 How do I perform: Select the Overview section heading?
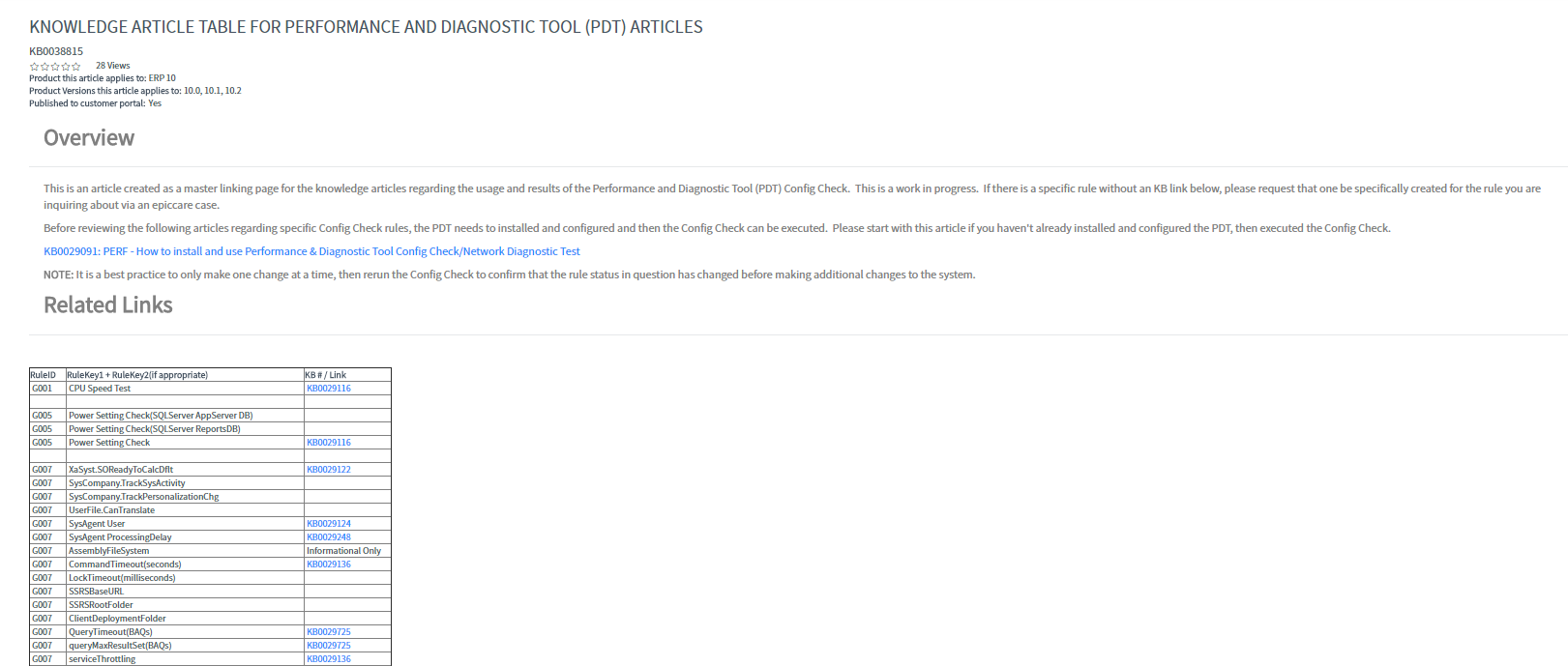[x=89, y=138]
